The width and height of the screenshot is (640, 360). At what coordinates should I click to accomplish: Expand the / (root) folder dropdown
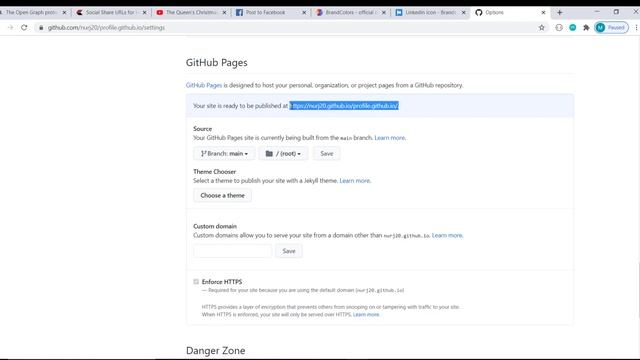[x=283, y=153]
